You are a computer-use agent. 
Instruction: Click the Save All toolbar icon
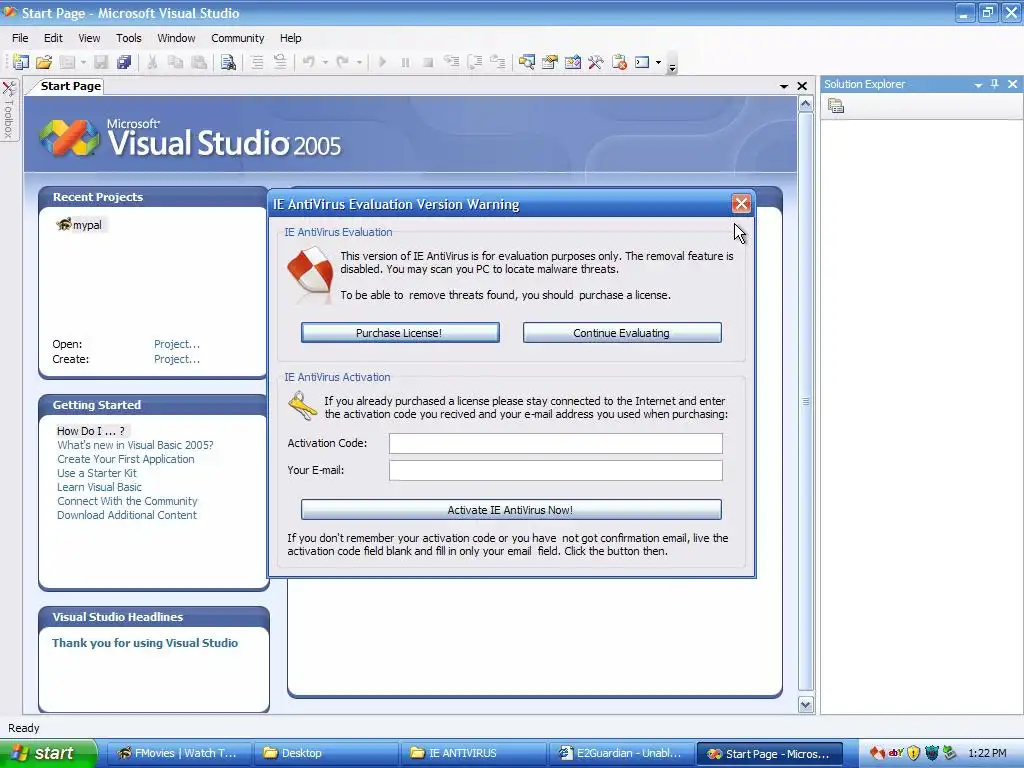click(123, 62)
